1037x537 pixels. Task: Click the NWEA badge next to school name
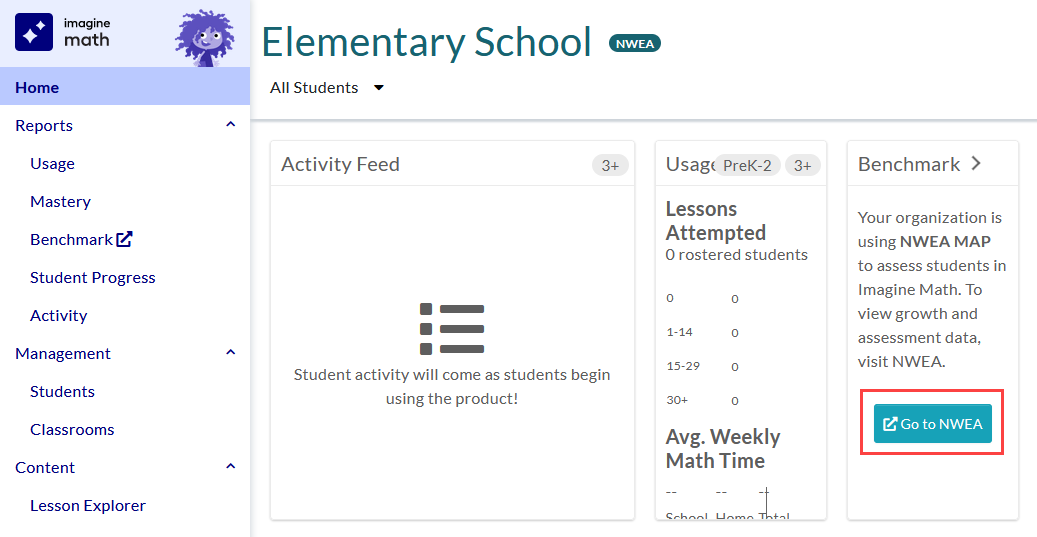(x=635, y=44)
